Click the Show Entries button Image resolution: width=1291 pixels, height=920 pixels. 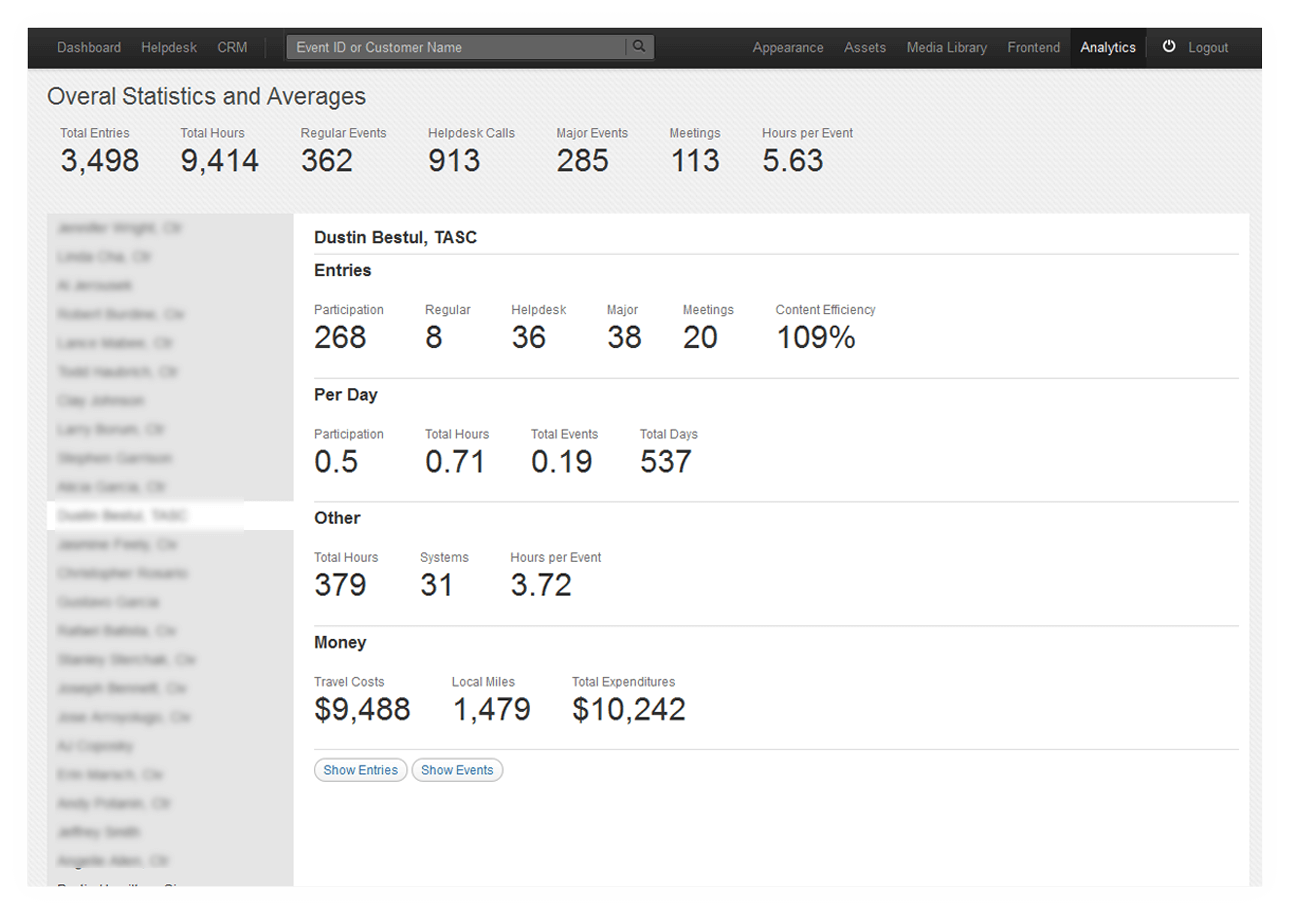point(360,770)
